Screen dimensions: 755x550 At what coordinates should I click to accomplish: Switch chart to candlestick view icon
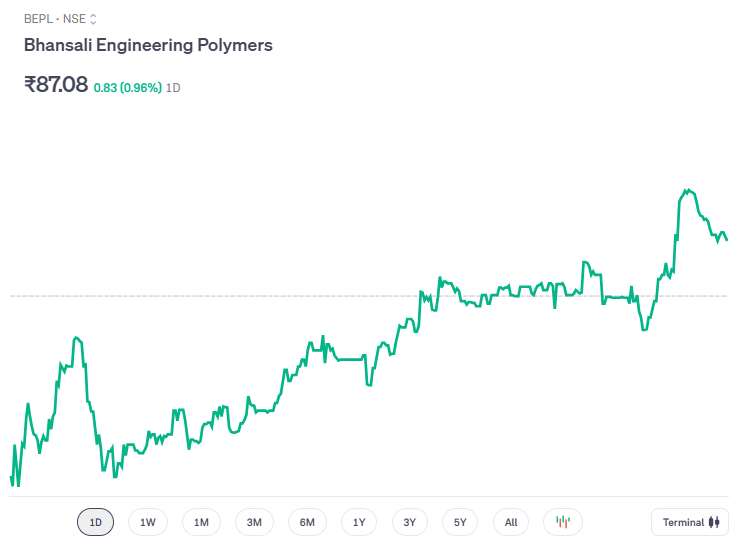[563, 522]
